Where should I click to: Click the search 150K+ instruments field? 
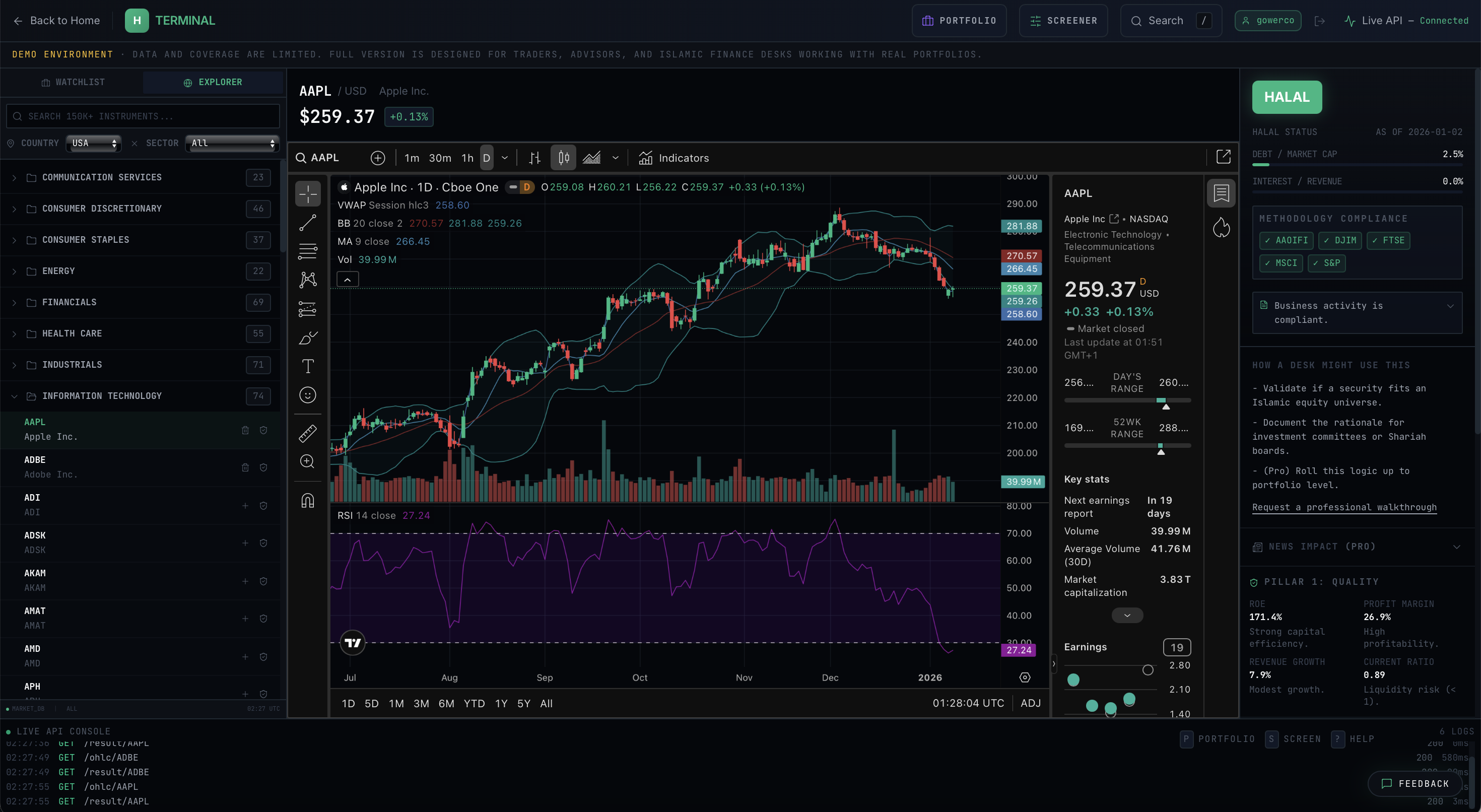pyautogui.click(x=143, y=116)
